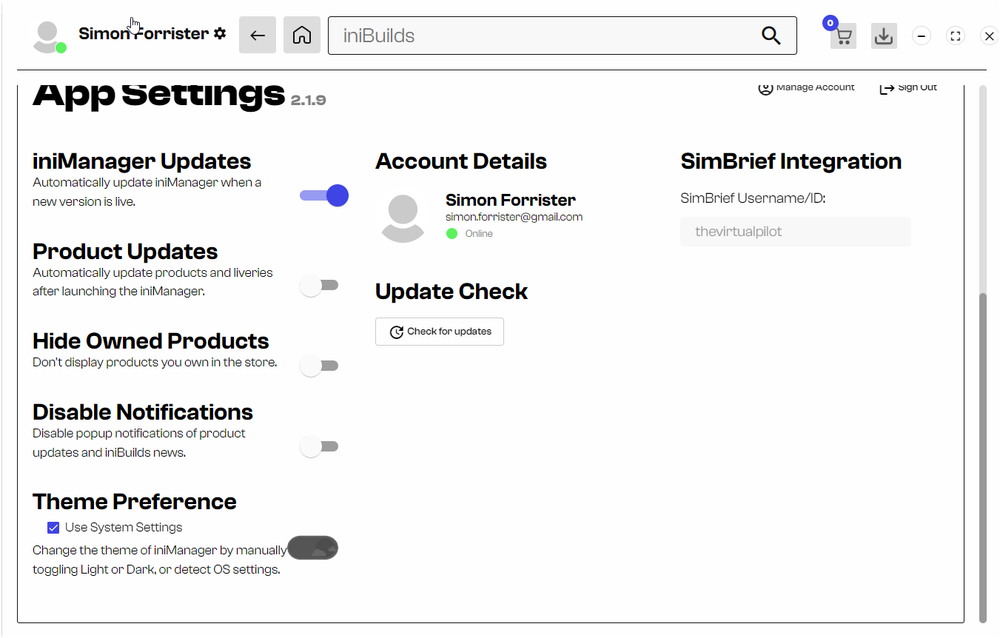Click Check for updates button

(x=440, y=332)
